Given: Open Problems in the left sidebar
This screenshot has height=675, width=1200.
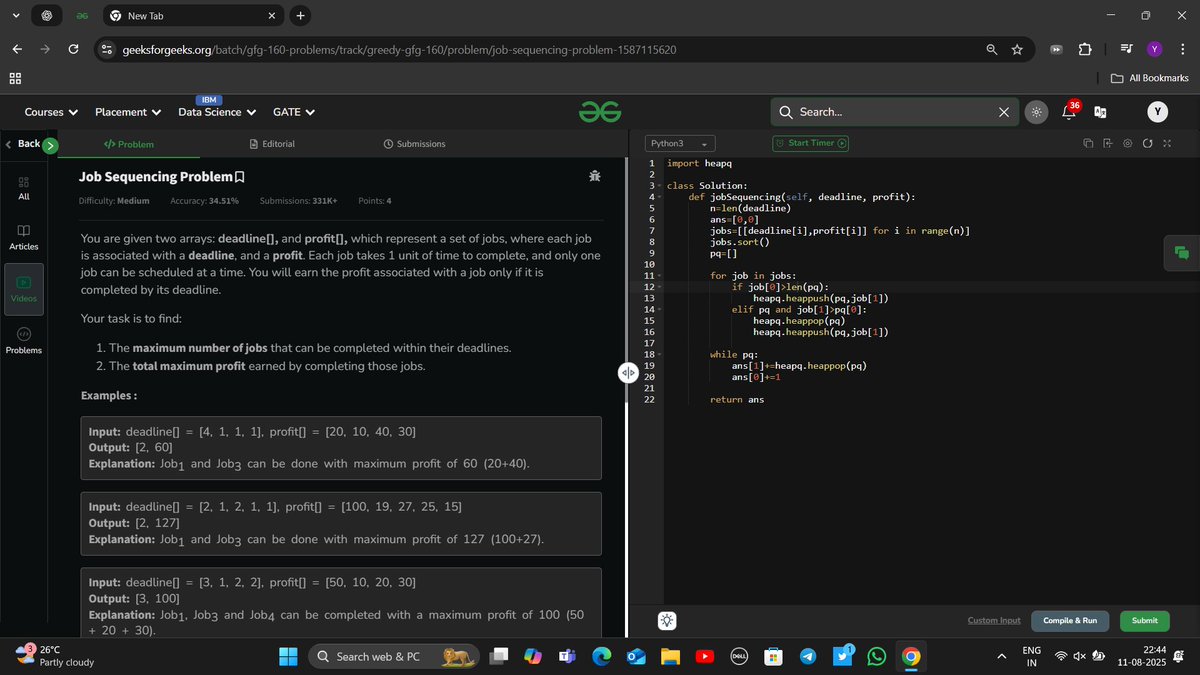Looking at the screenshot, I should pos(24,341).
